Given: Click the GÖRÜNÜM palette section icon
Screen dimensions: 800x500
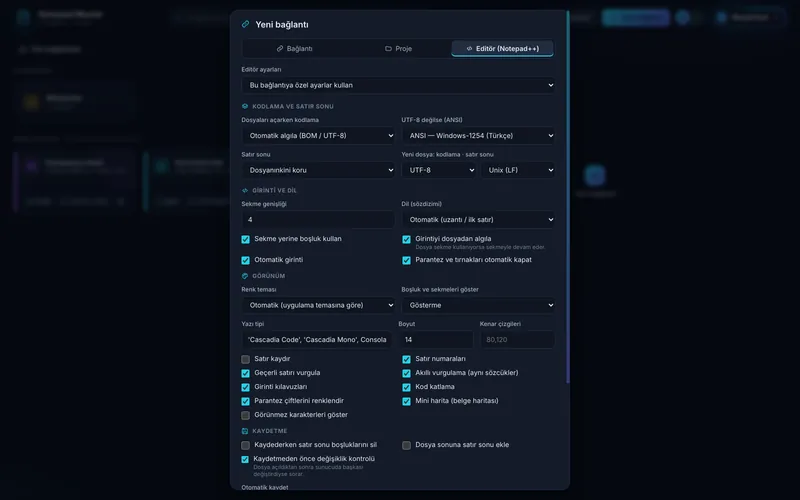Looking at the screenshot, I should coord(245,276).
